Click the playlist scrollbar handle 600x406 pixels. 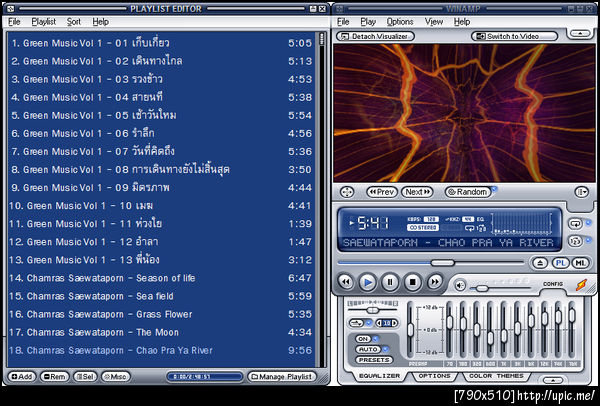pyautogui.click(x=321, y=39)
